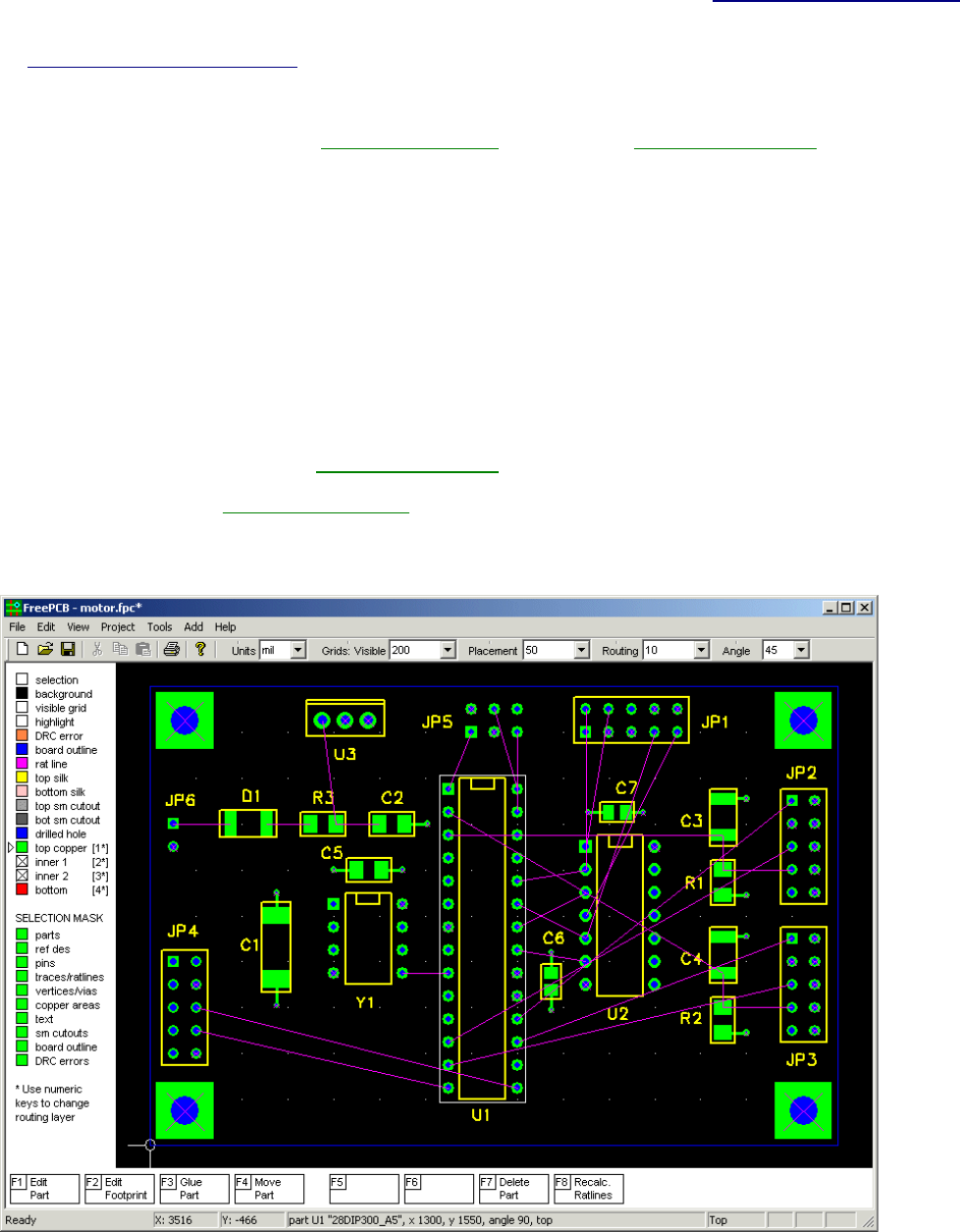Open the Tools menu
Image resolution: width=960 pixels, height=1232 pixels.
[x=160, y=627]
